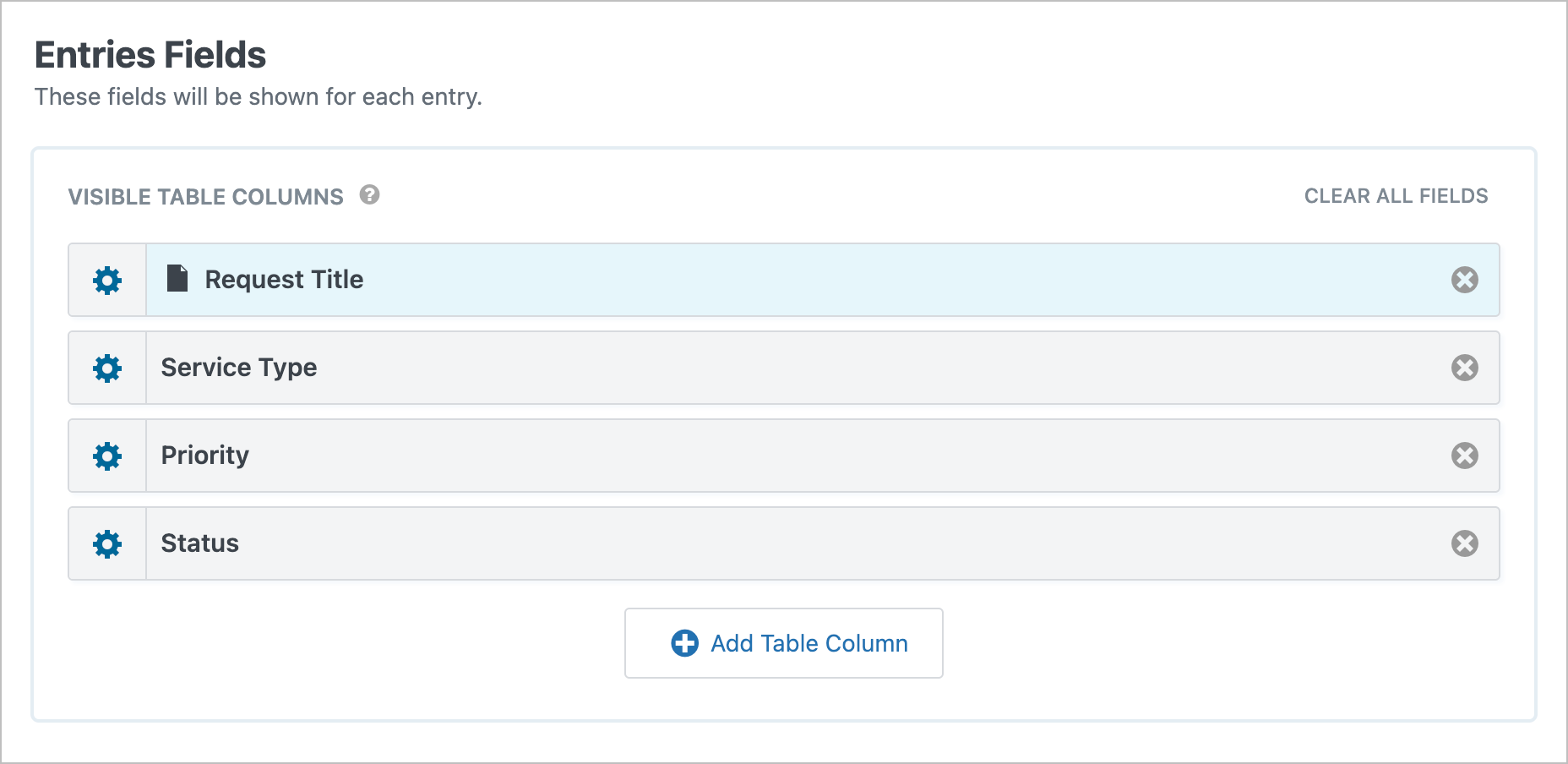
Task: Remove the Service Type column
Action: pos(1465,368)
